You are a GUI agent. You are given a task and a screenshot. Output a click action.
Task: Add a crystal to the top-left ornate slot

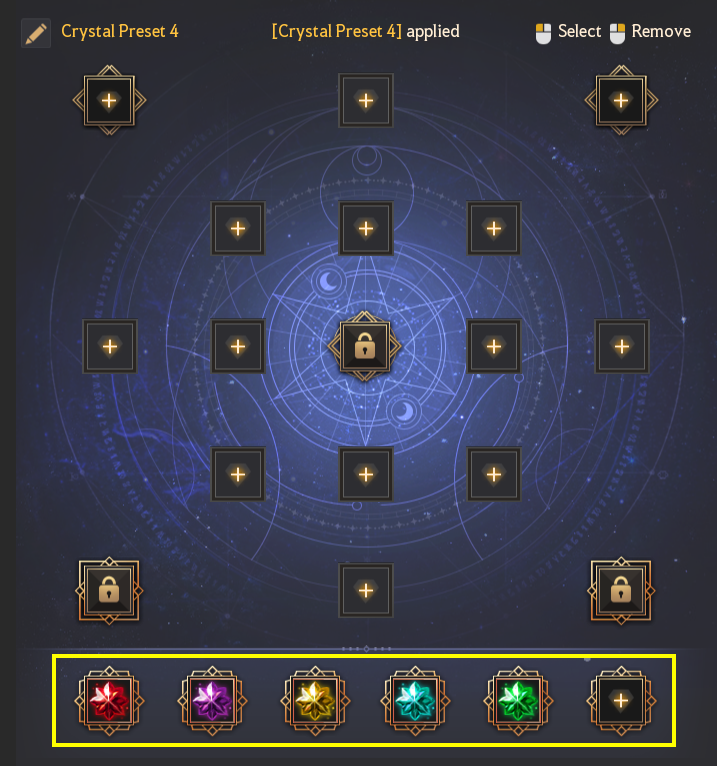click(x=109, y=100)
